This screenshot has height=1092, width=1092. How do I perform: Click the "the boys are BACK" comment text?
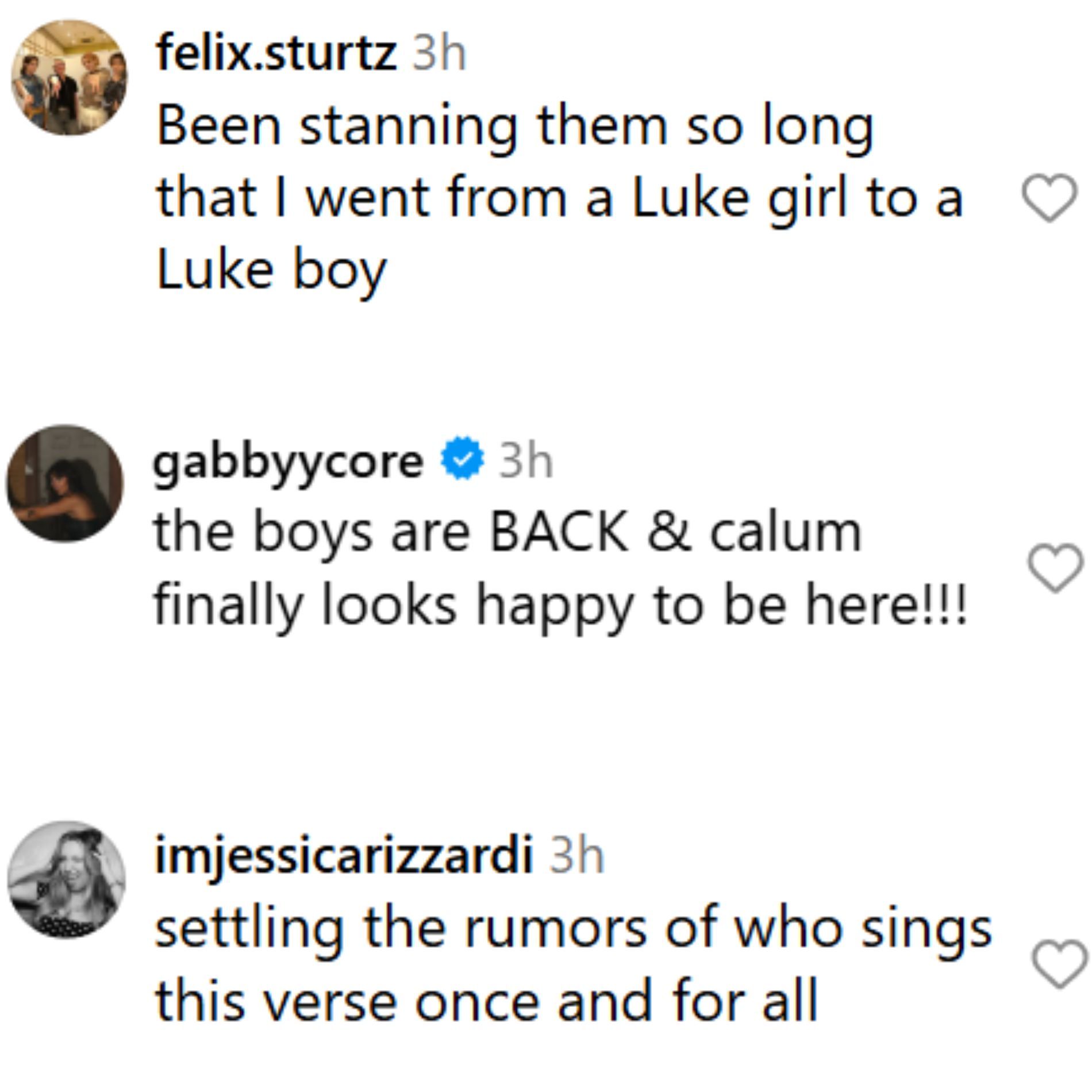[x=391, y=533]
